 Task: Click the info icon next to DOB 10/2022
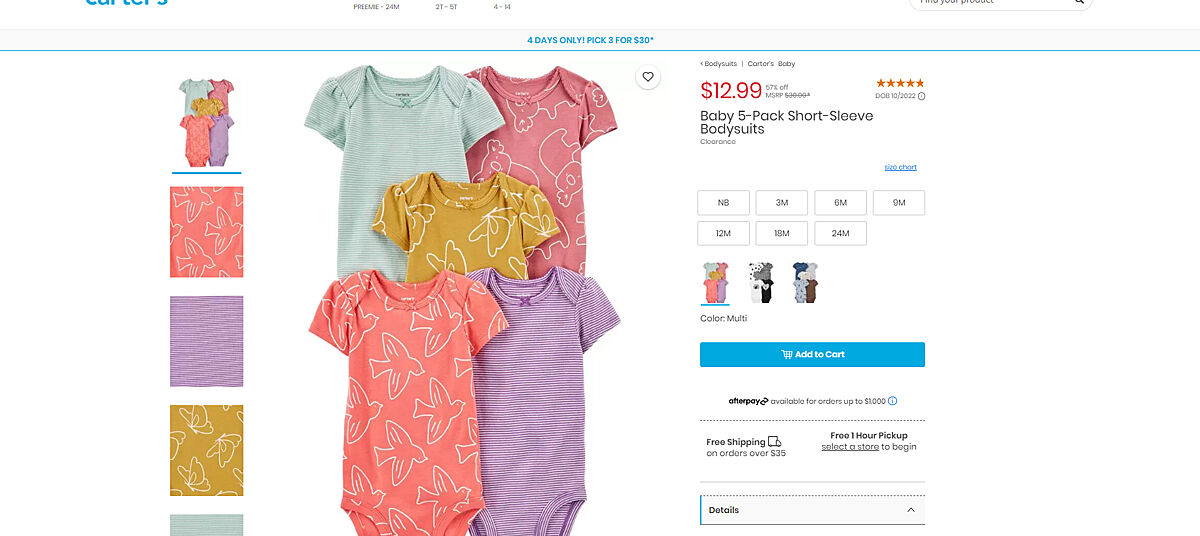point(922,96)
